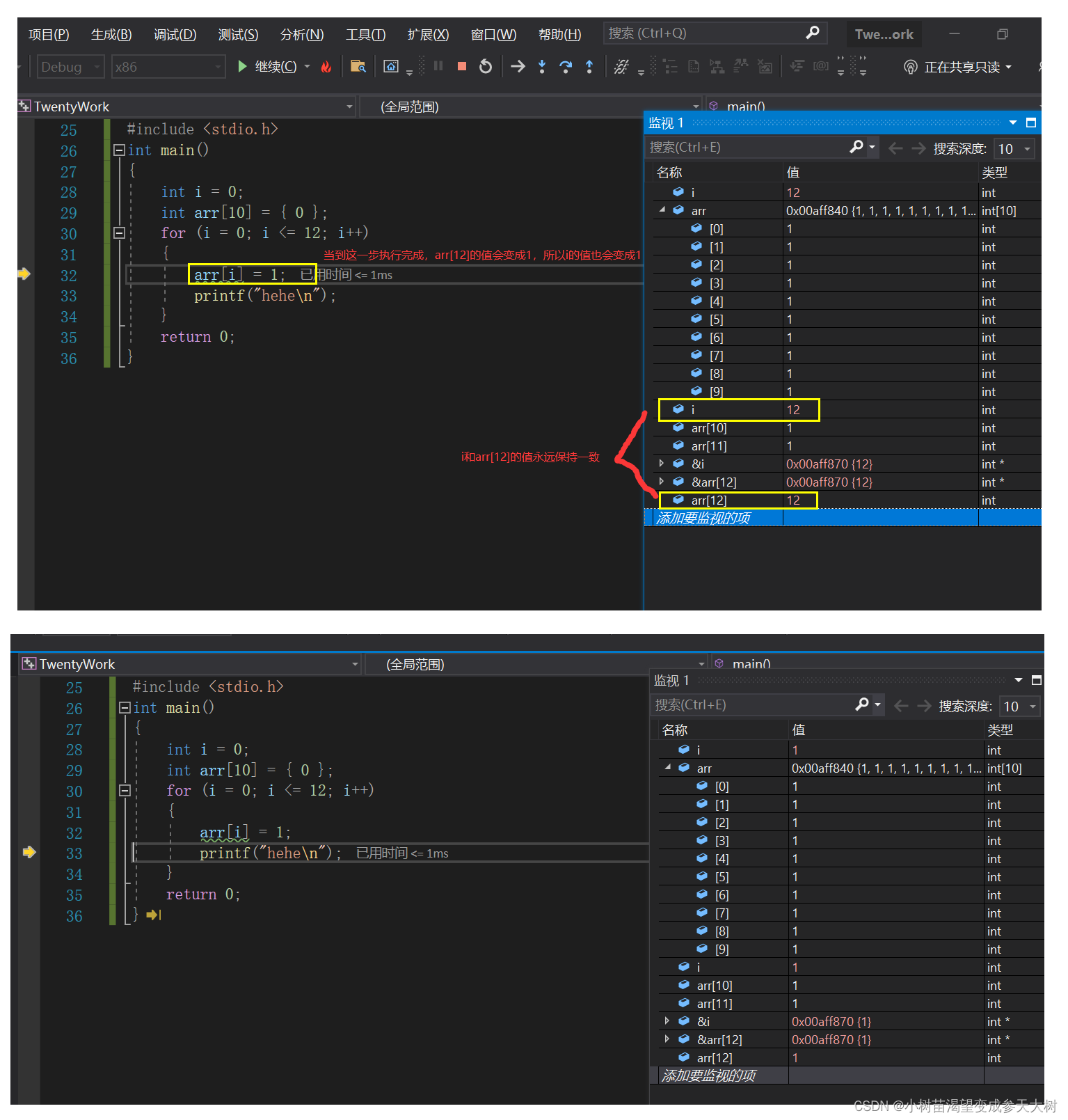Open the (全局范围) scope dropdown in the top editor
1068x1120 pixels.
tap(532, 107)
